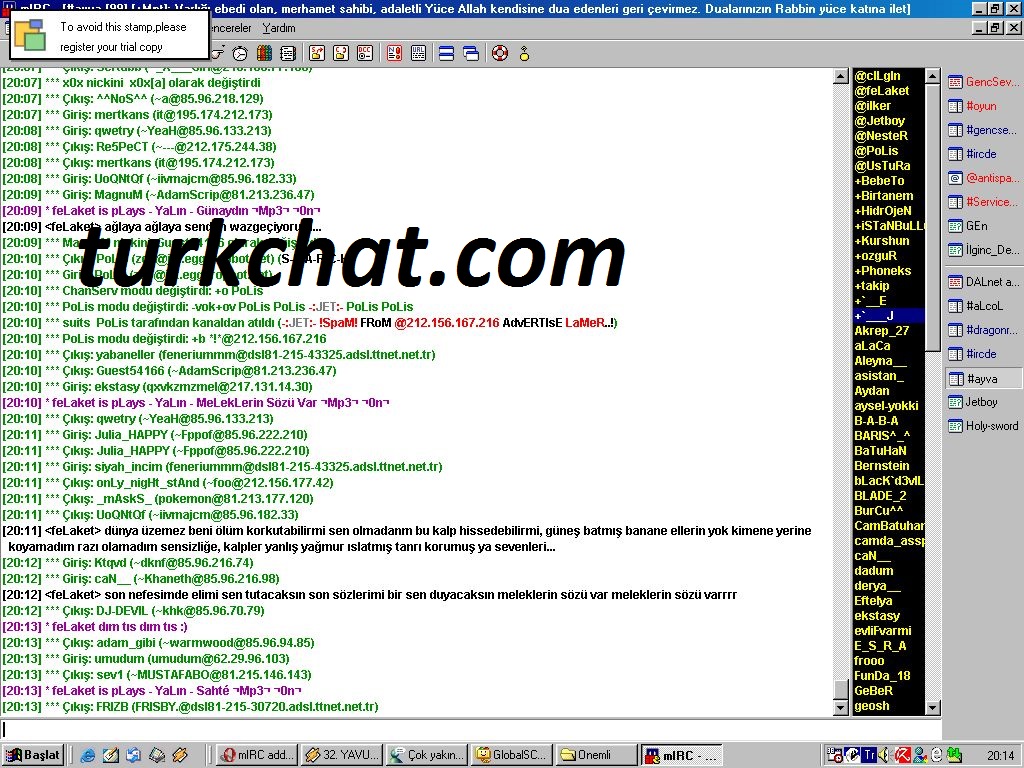This screenshot has height=768, width=1024.
Task: Open DCC options from the toolbar
Action: point(365,54)
